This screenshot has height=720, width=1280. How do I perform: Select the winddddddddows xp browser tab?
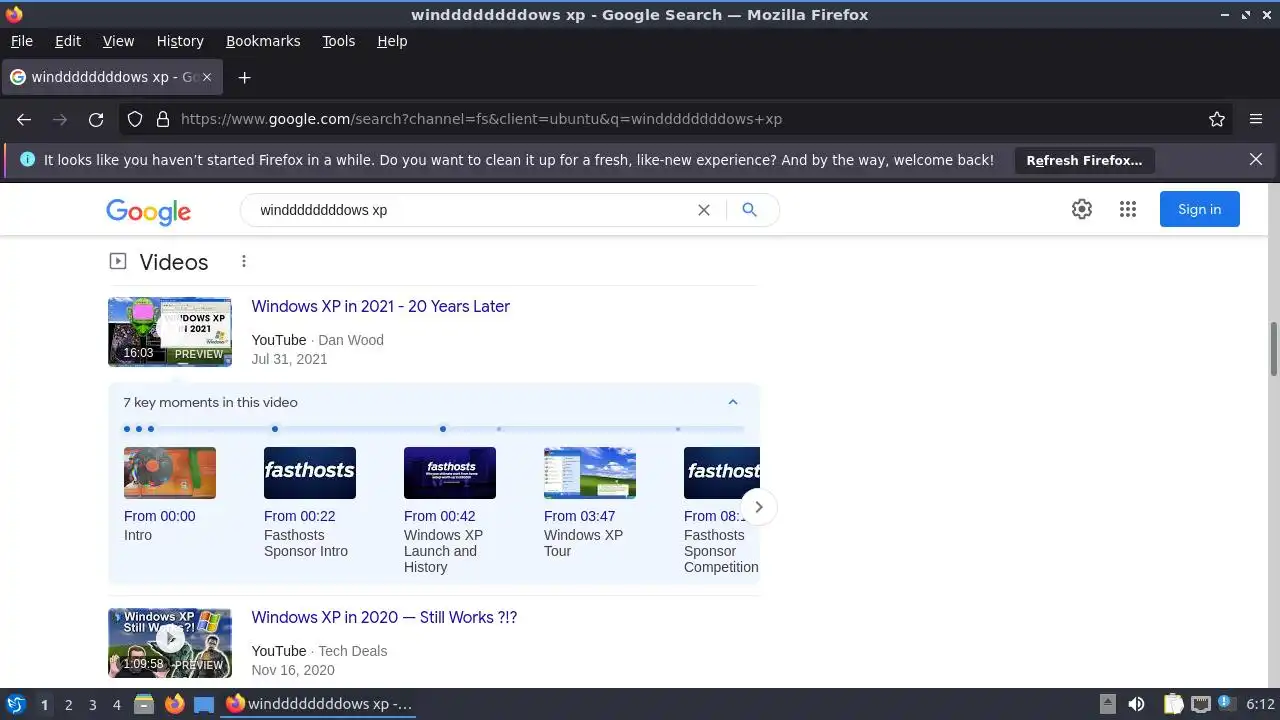tap(112, 77)
